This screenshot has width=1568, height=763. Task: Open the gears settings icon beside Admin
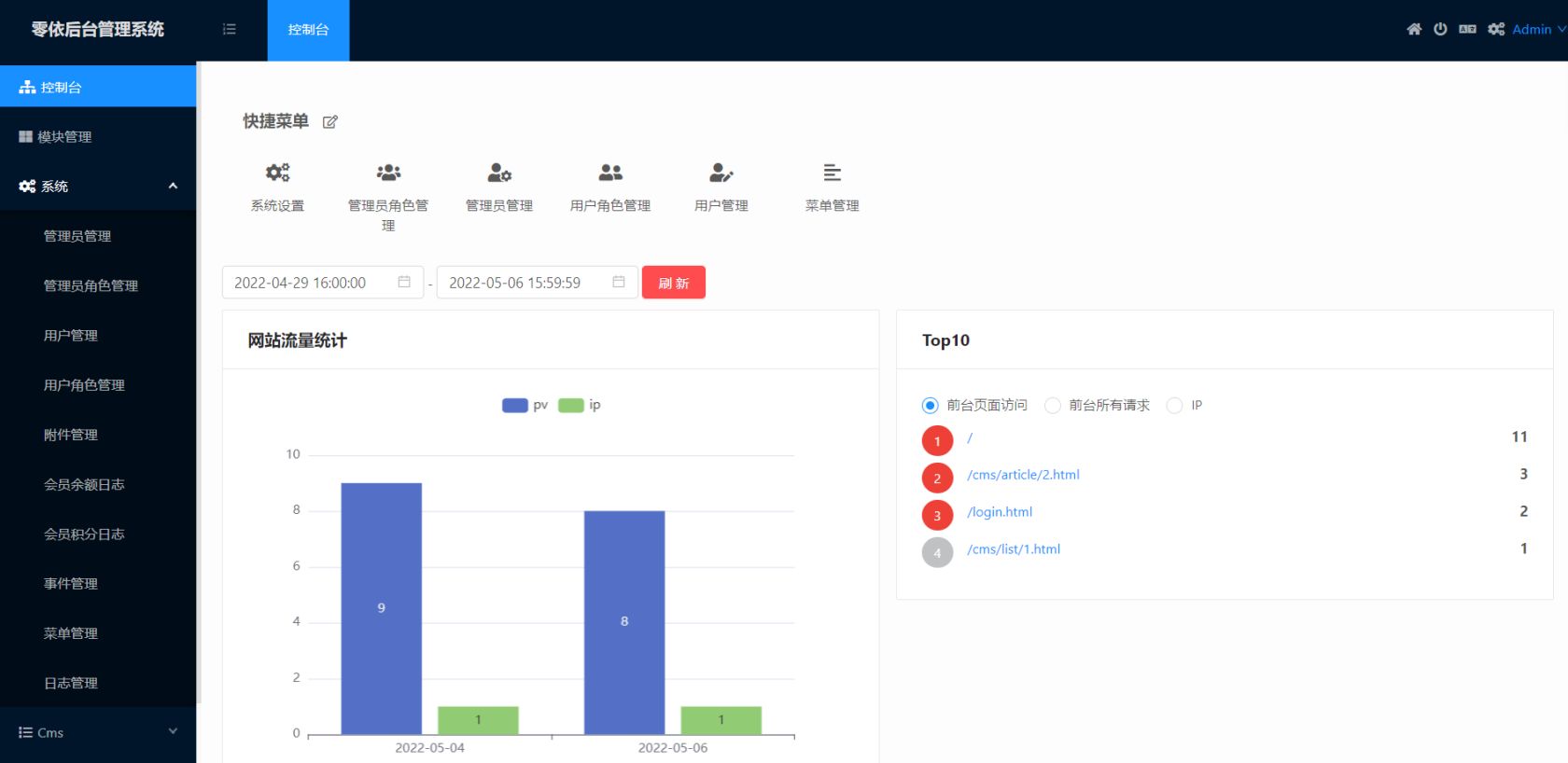(x=1496, y=29)
